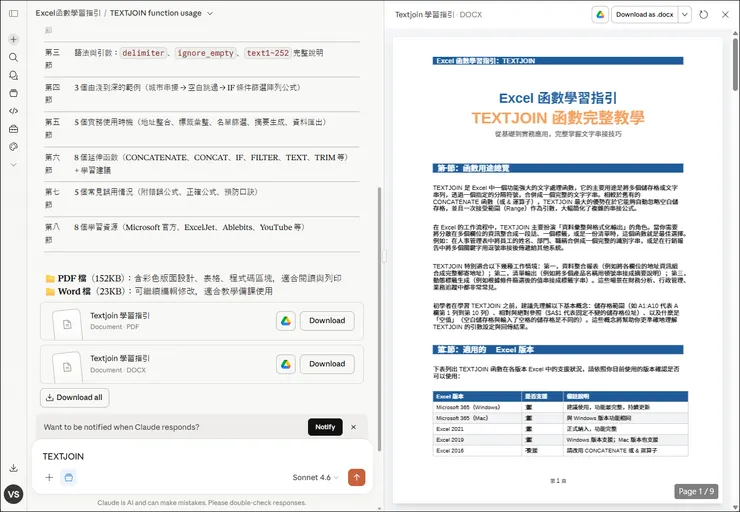Save the DOCX file to Google Drive
Viewport: 740px width, 512px height.
286,364
